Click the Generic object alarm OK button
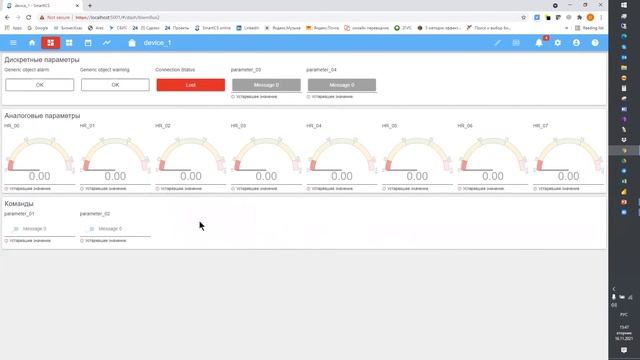 pos(40,85)
